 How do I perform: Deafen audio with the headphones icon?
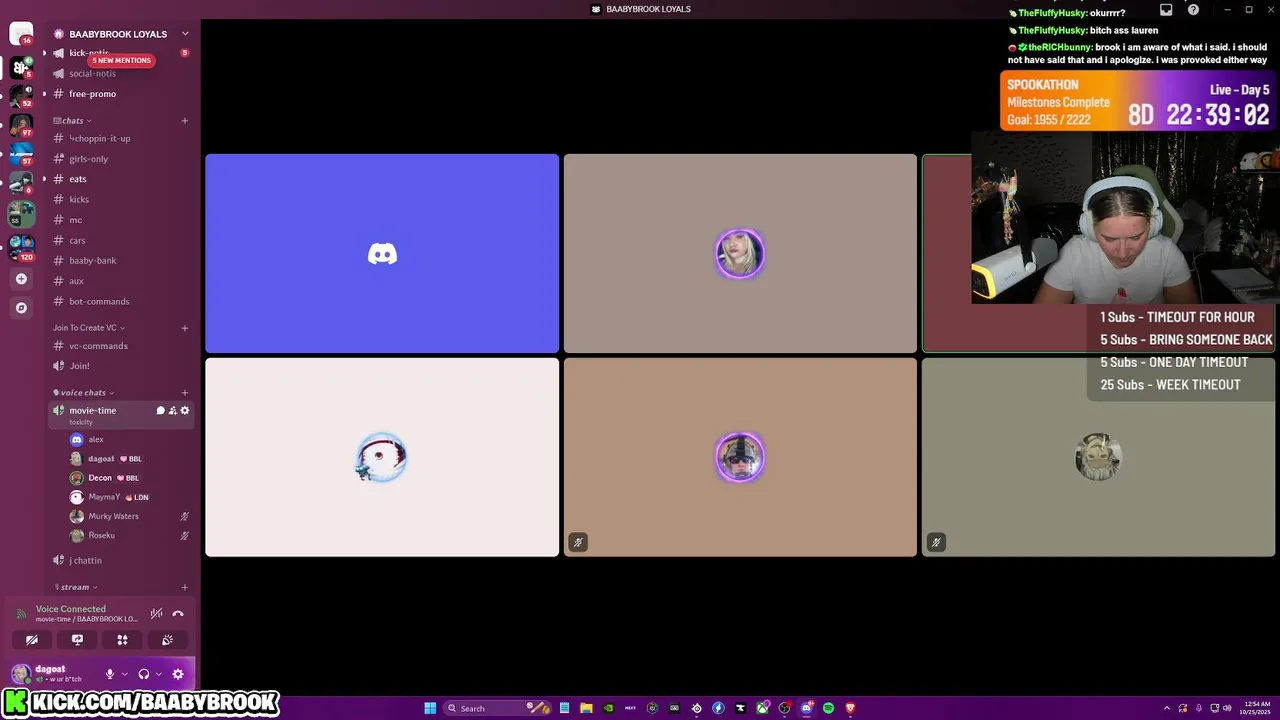(144, 674)
